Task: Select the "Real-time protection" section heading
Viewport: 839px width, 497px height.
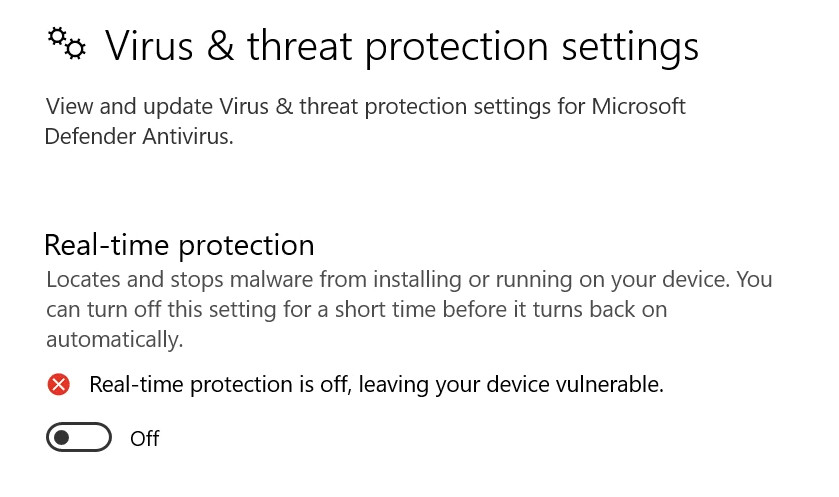Action: point(179,244)
